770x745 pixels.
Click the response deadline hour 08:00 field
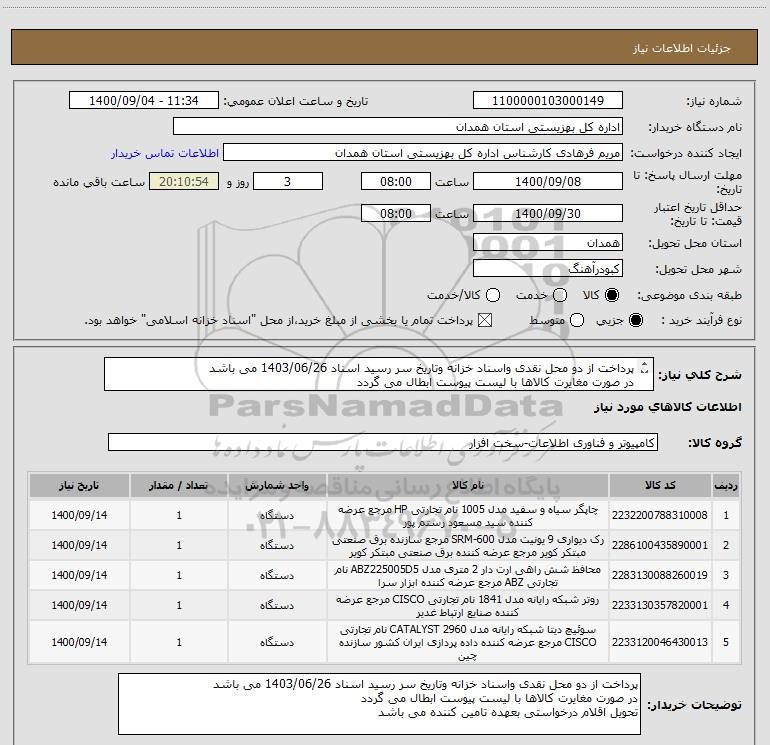[x=396, y=181]
